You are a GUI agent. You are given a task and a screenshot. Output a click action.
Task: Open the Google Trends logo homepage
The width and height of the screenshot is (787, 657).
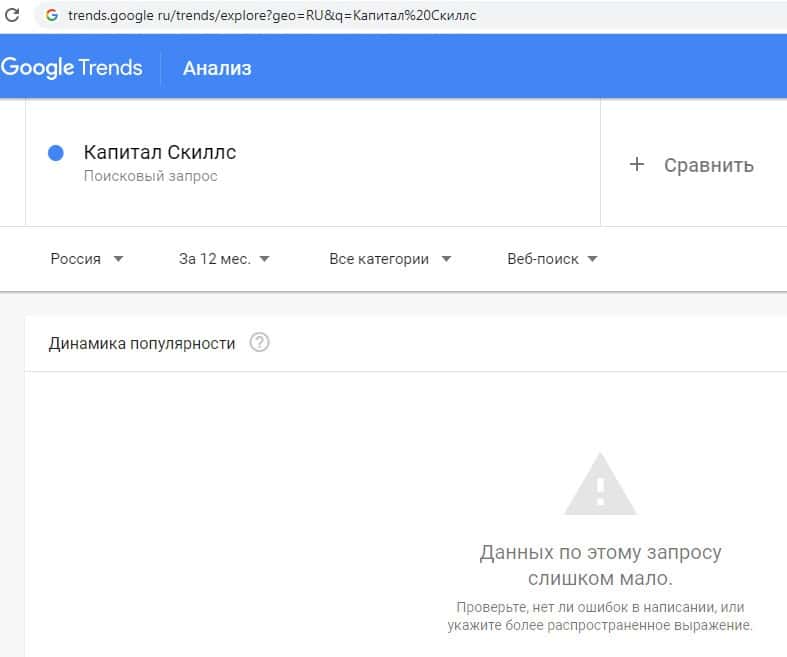pos(72,68)
